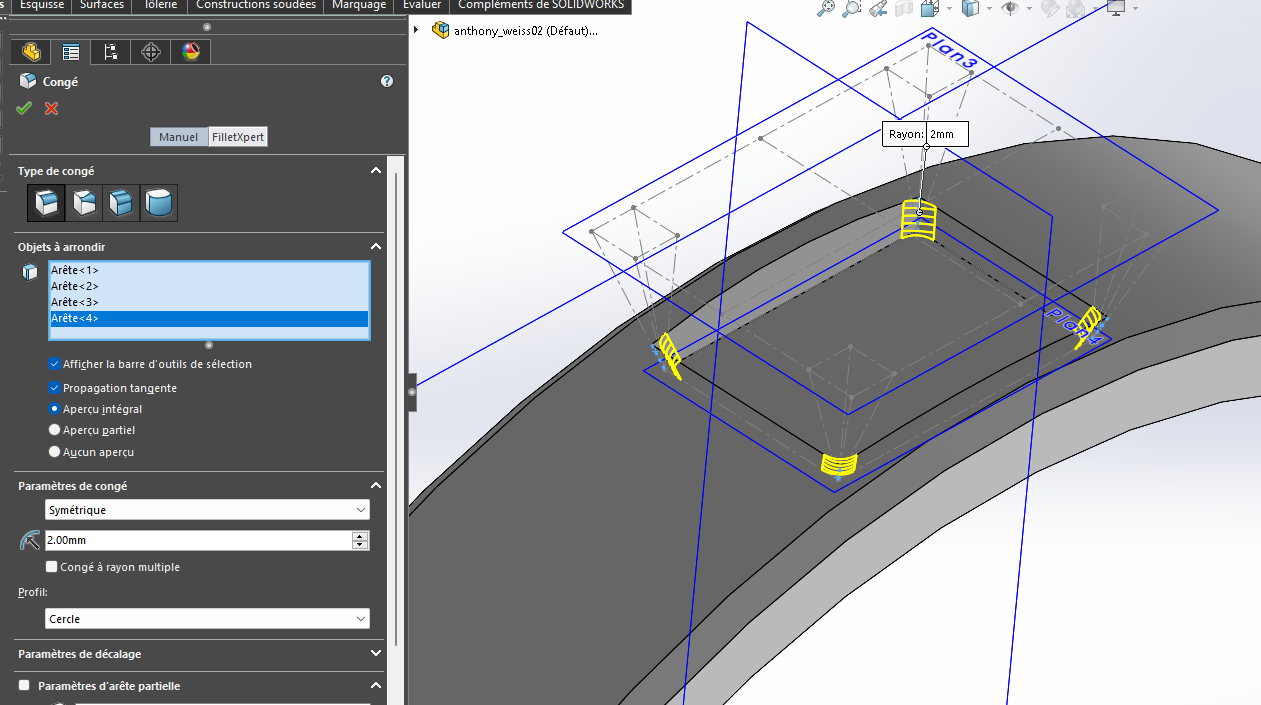
Task: Select the Aperçu partiel radio button
Action: click(x=54, y=430)
